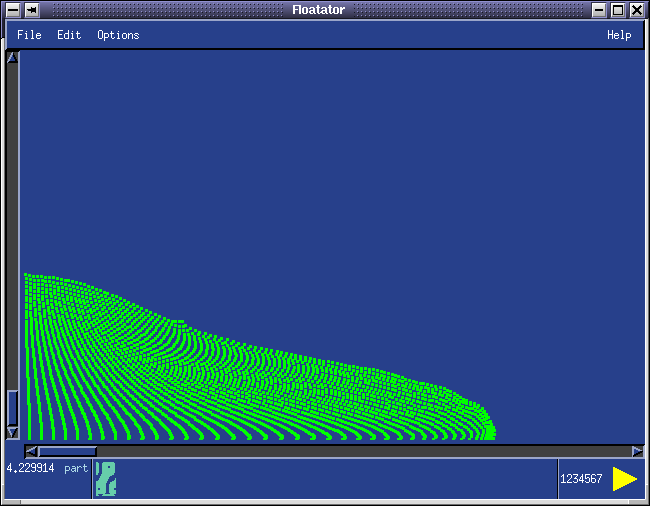Click the vertical scrollbar up arrow
Image resolution: width=650 pixels, height=506 pixels.
[x=12, y=58]
